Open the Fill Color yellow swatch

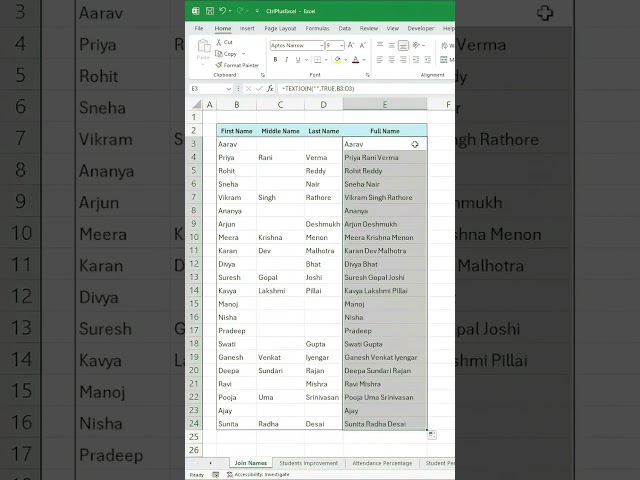338,60
